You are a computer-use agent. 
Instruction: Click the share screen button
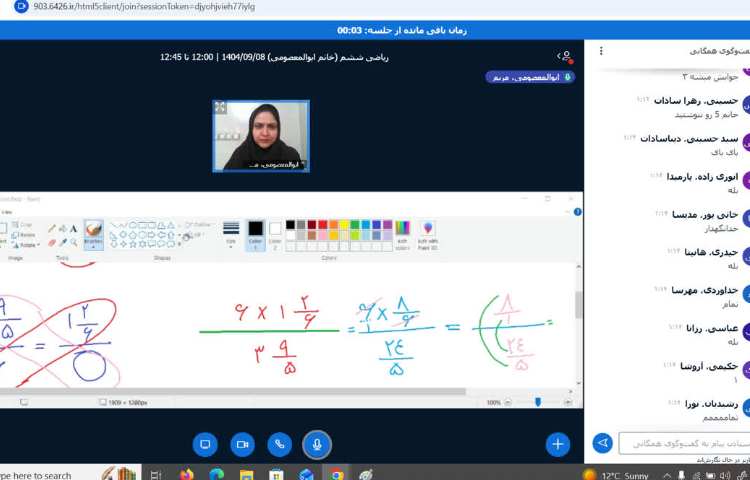[x=205, y=444]
